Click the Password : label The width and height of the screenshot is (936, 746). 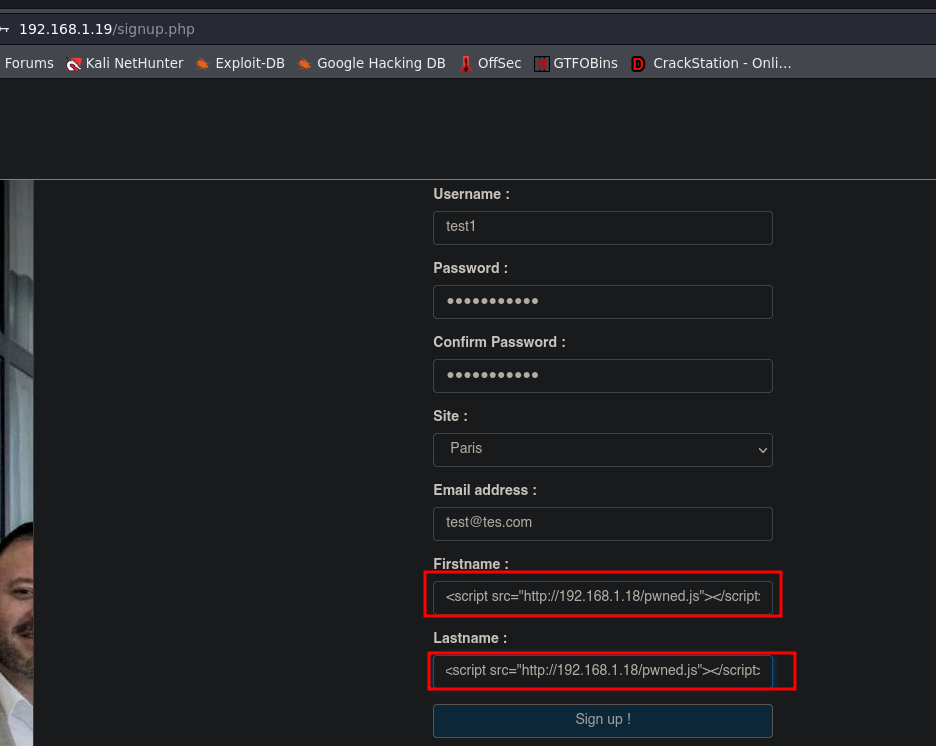470,269
